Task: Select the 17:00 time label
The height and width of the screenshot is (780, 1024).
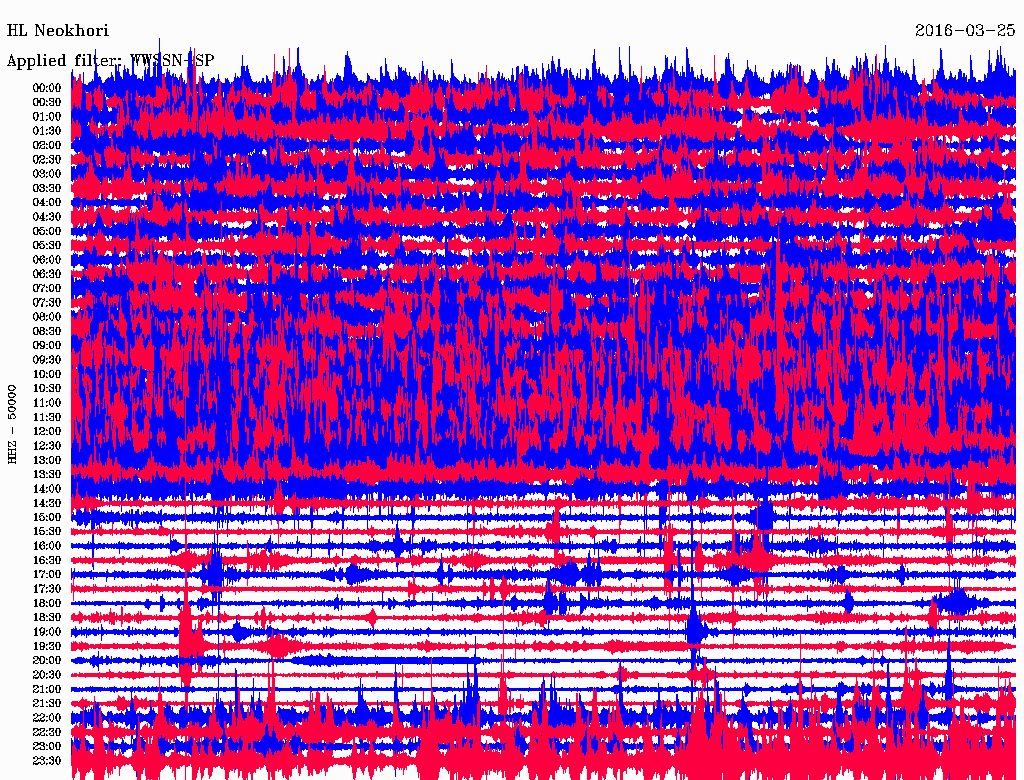Action: 47,575
